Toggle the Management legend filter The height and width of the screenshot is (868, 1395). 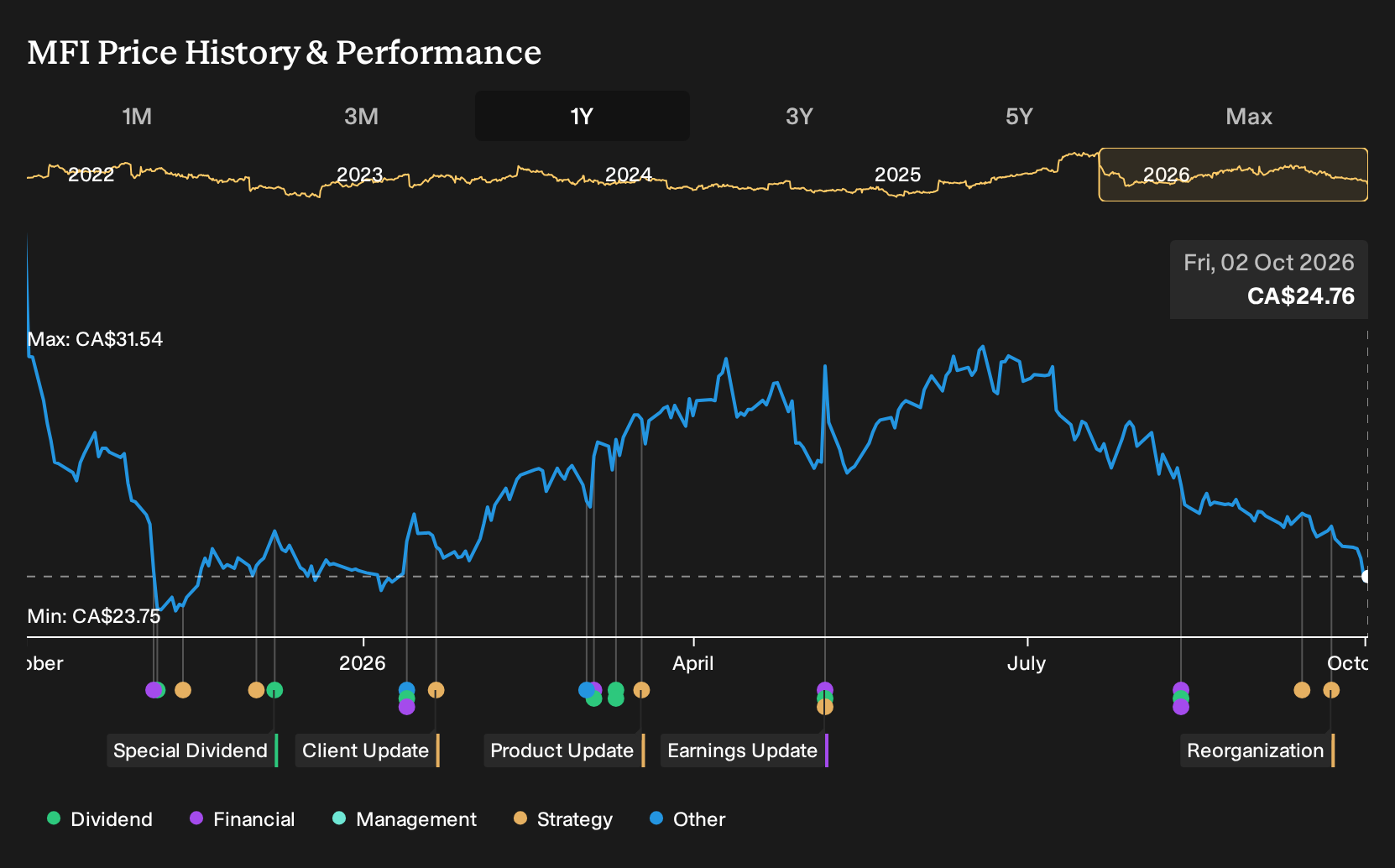click(x=405, y=819)
